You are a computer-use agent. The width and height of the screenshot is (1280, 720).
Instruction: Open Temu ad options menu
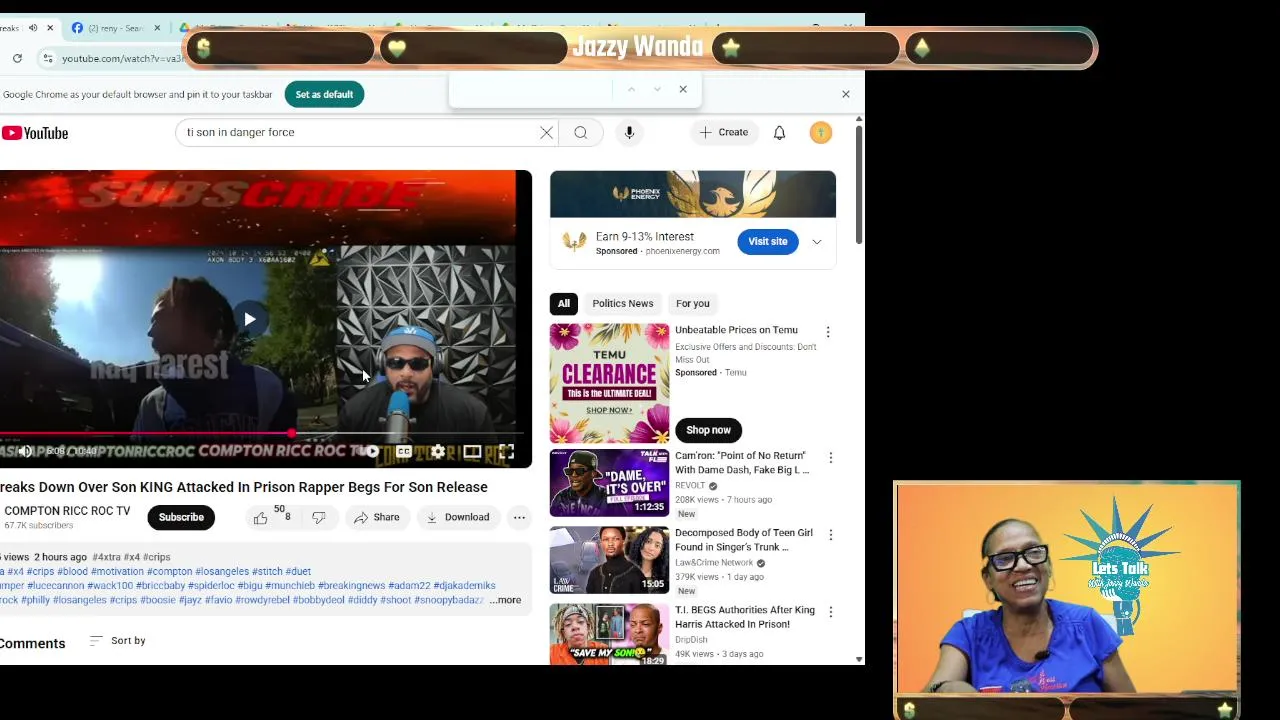point(827,331)
